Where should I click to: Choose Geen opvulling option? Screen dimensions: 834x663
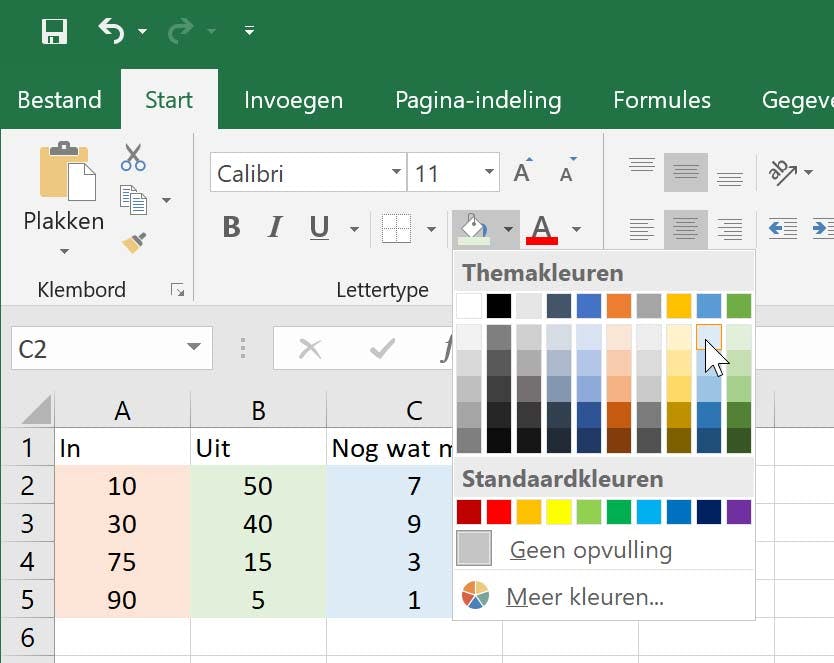pos(590,550)
